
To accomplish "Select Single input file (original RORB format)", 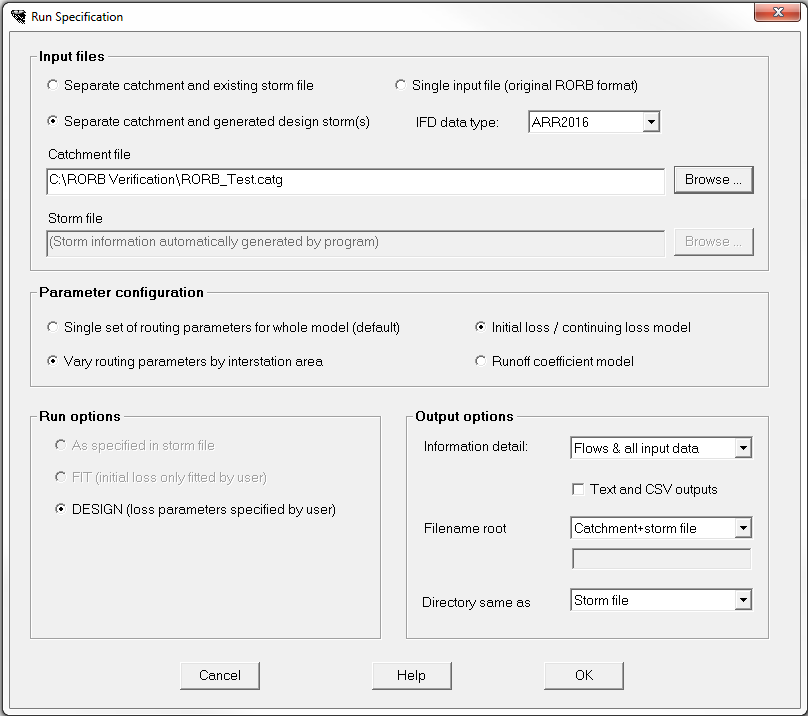I will [401, 85].
